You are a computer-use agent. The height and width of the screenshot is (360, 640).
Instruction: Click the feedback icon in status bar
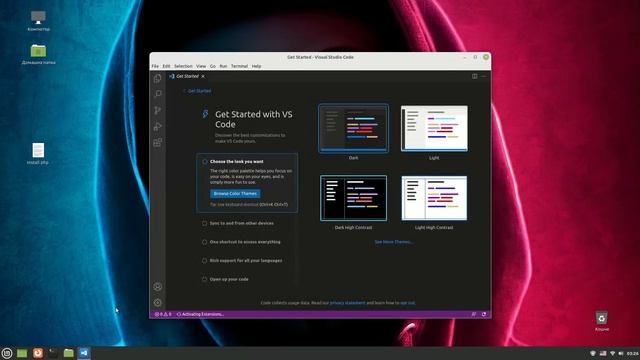point(473,314)
